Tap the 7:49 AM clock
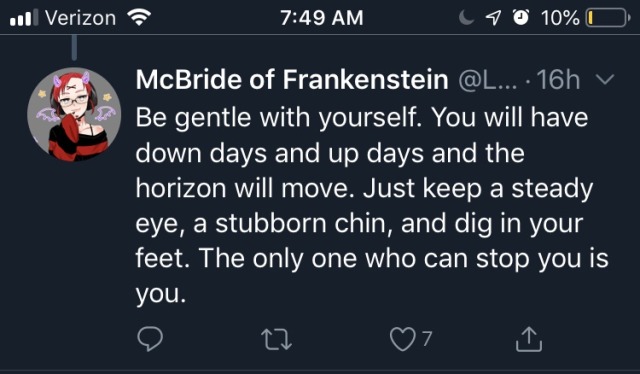The height and width of the screenshot is (374, 640). click(322, 18)
